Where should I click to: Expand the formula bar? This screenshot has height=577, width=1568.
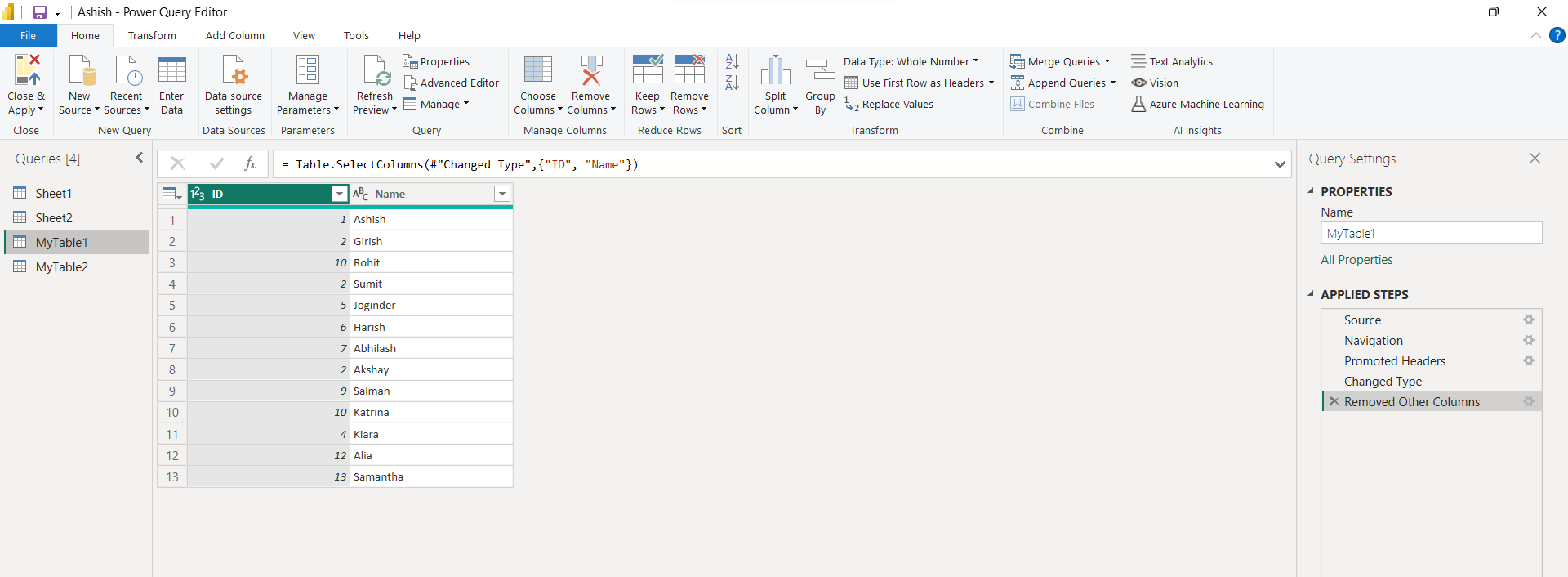1280,164
